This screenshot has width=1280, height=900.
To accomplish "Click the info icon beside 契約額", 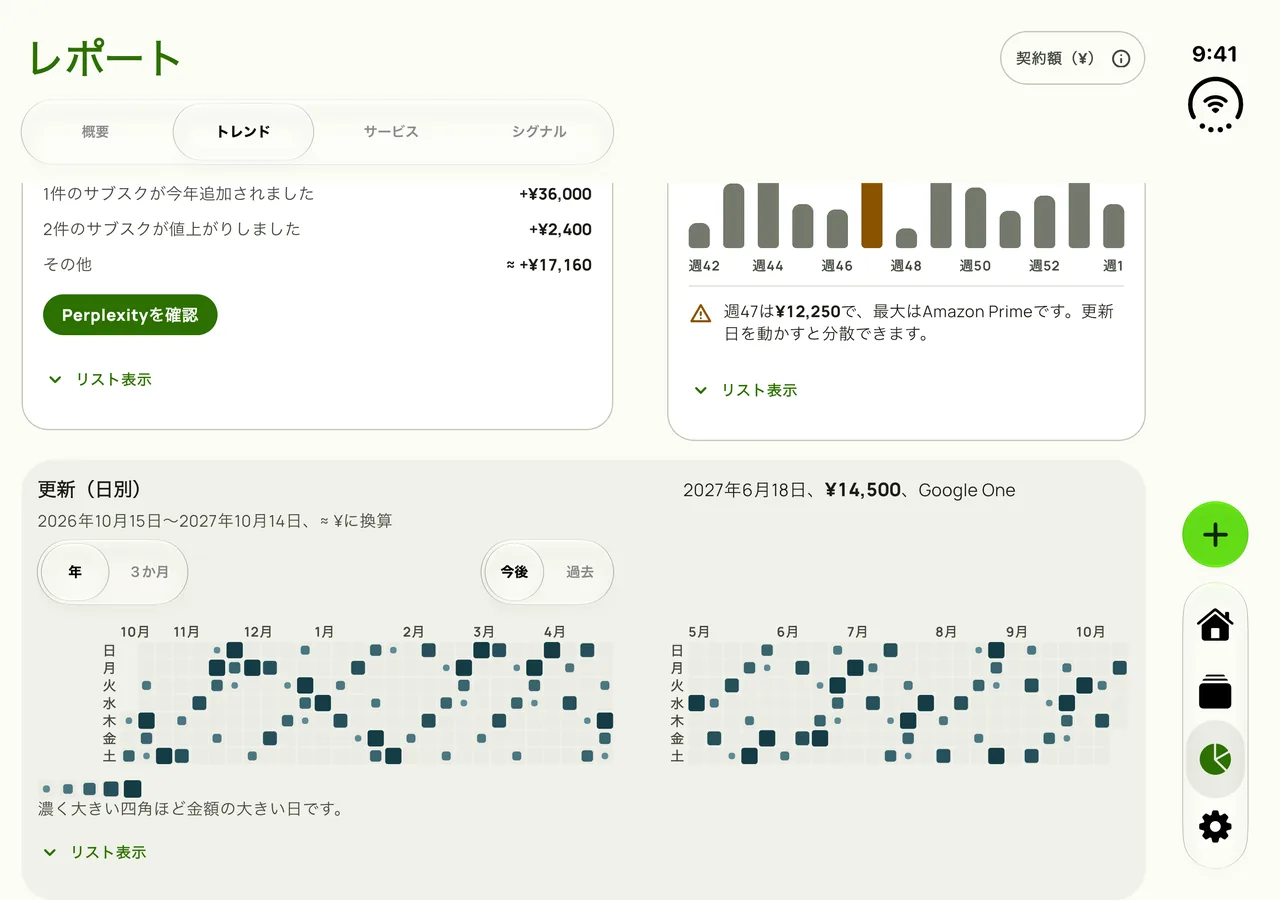I will coord(1121,59).
